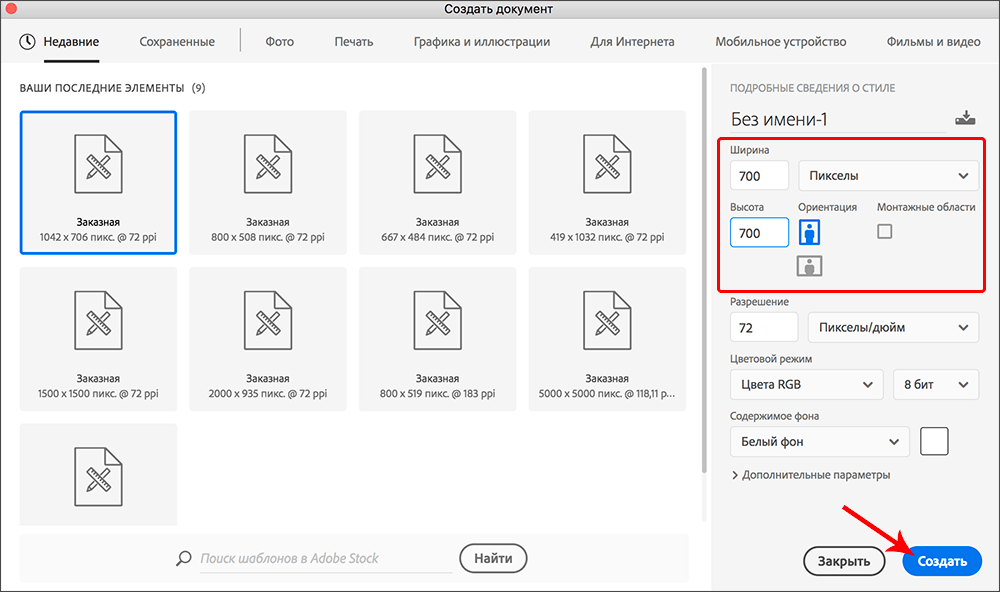
Task: Click the save preset icon beside document name
Action: point(965,118)
